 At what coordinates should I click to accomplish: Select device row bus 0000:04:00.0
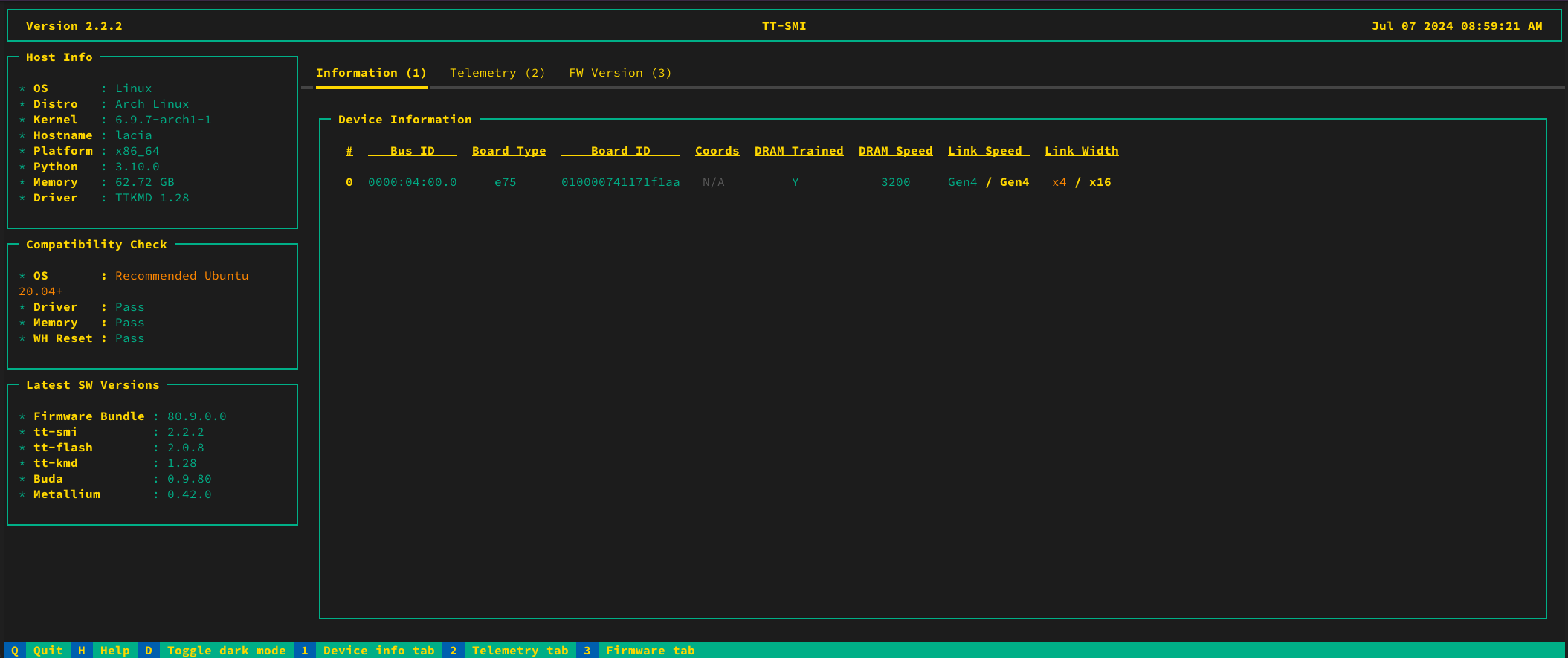click(x=412, y=182)
